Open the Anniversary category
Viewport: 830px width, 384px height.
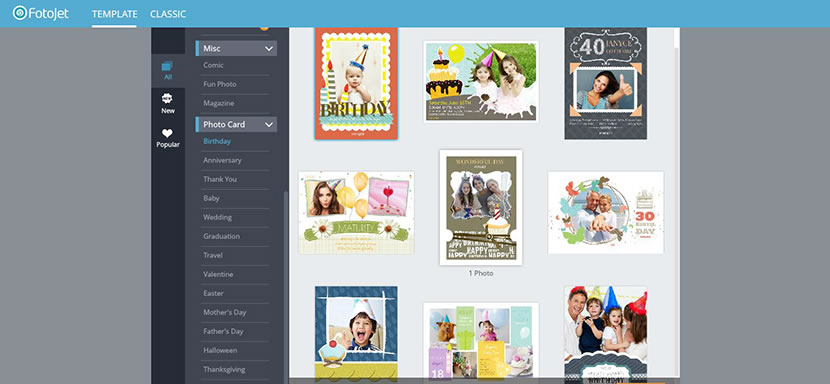click(222, 160)
